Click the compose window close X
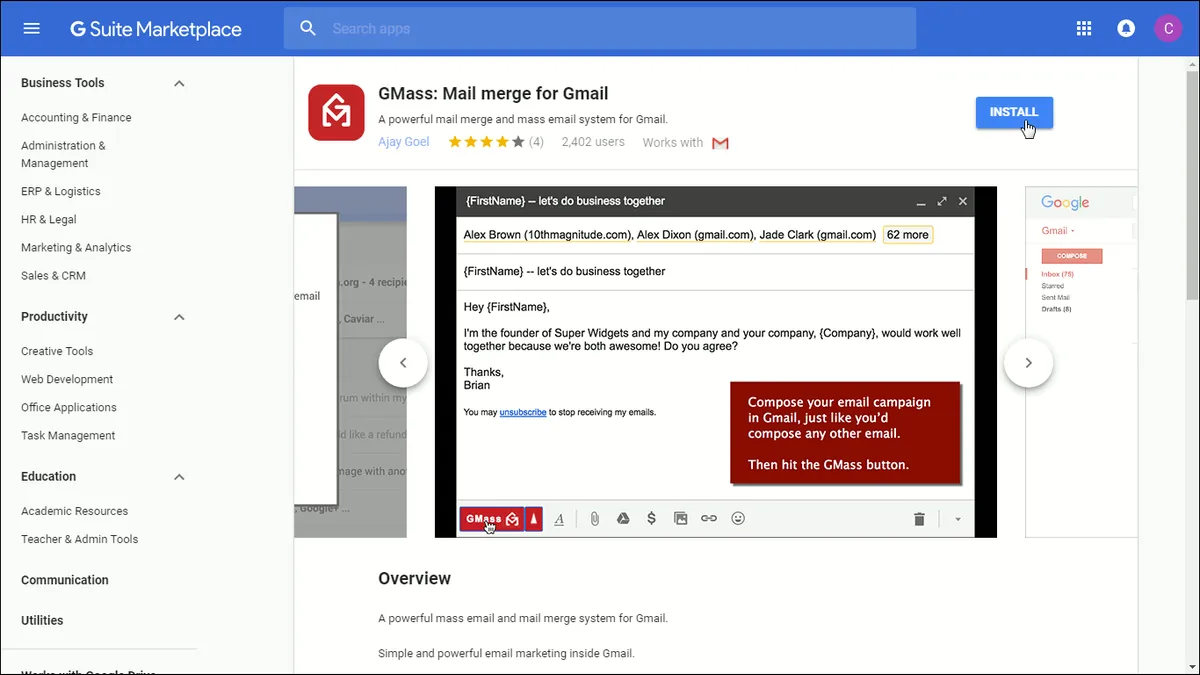 tap(963, 202)
